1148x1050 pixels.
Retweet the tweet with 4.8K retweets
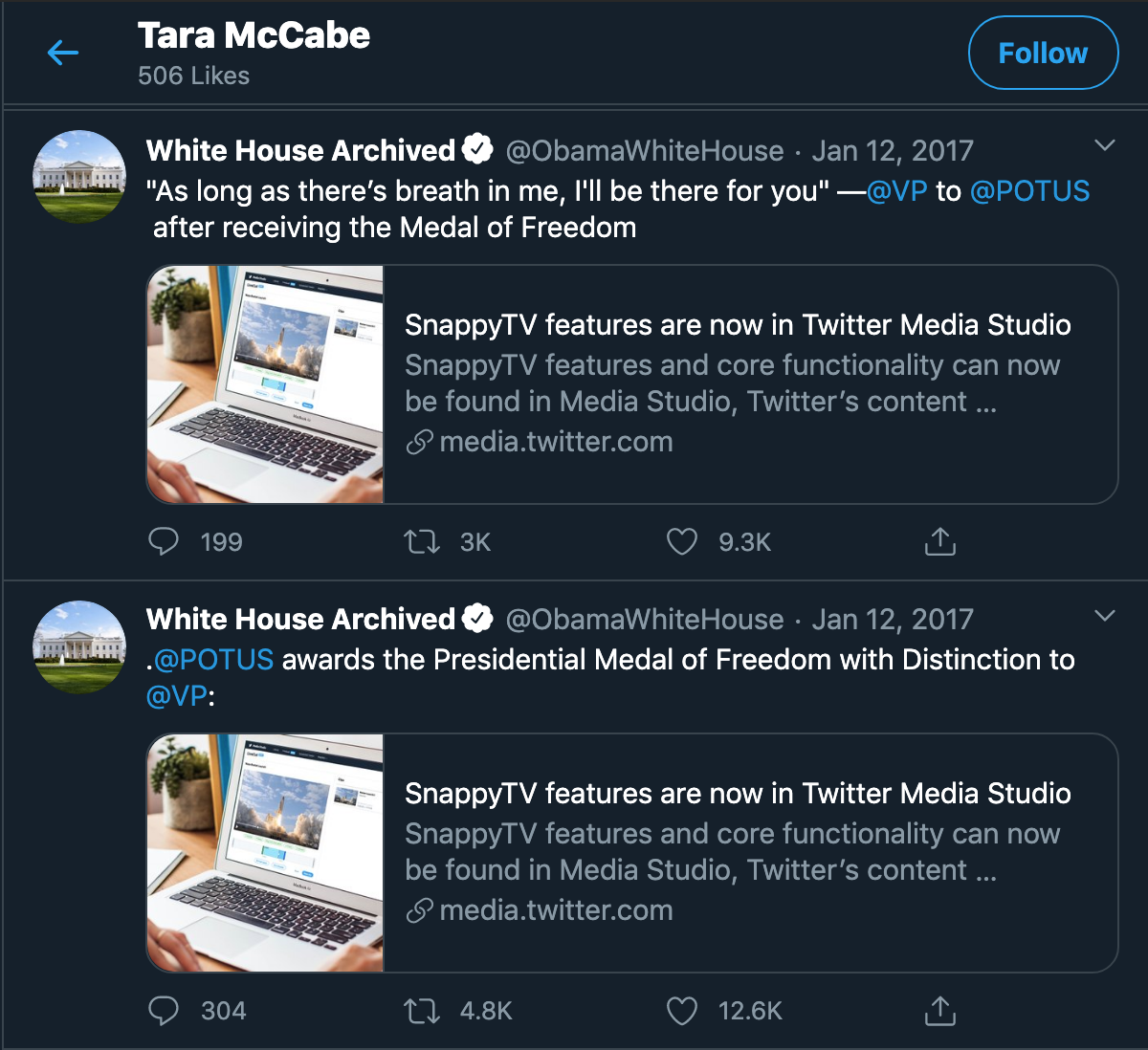coord(421,1011)
